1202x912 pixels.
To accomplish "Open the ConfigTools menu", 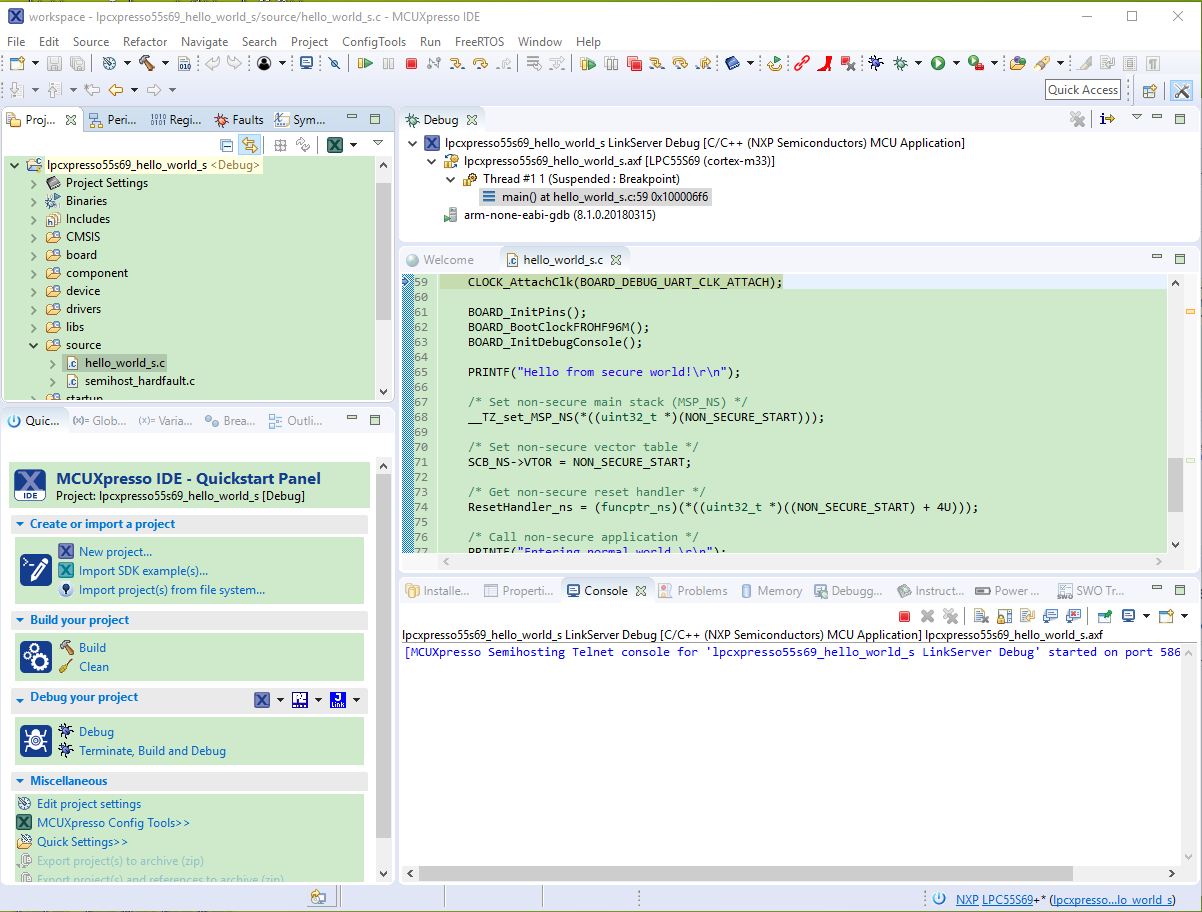I will (374, 41).
